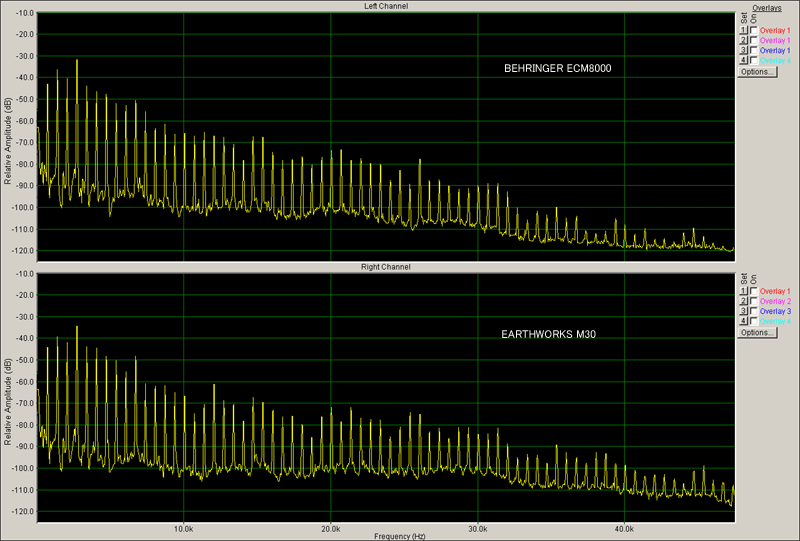Click the 40.0k frequency axis tick

624,529
